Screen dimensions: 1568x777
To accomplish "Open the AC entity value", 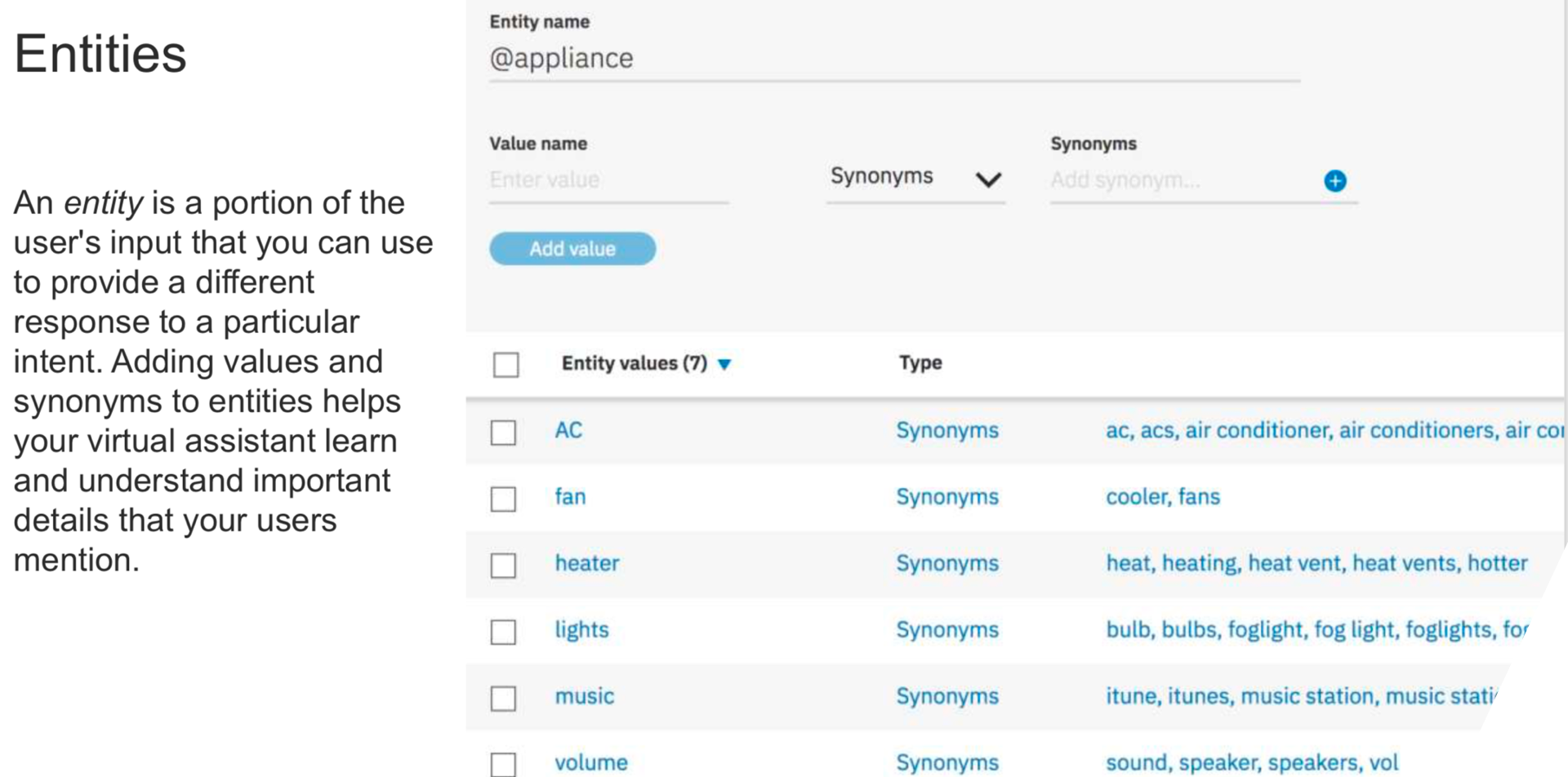I will (x=568, y=430).
